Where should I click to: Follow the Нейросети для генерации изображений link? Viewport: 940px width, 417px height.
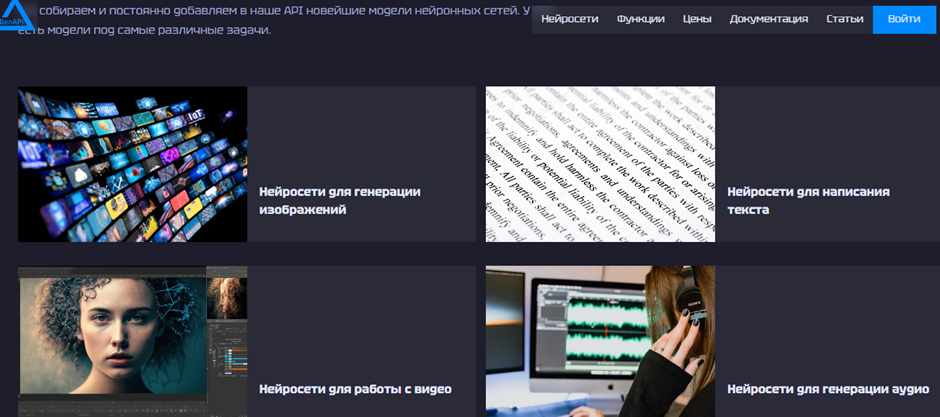339,201
